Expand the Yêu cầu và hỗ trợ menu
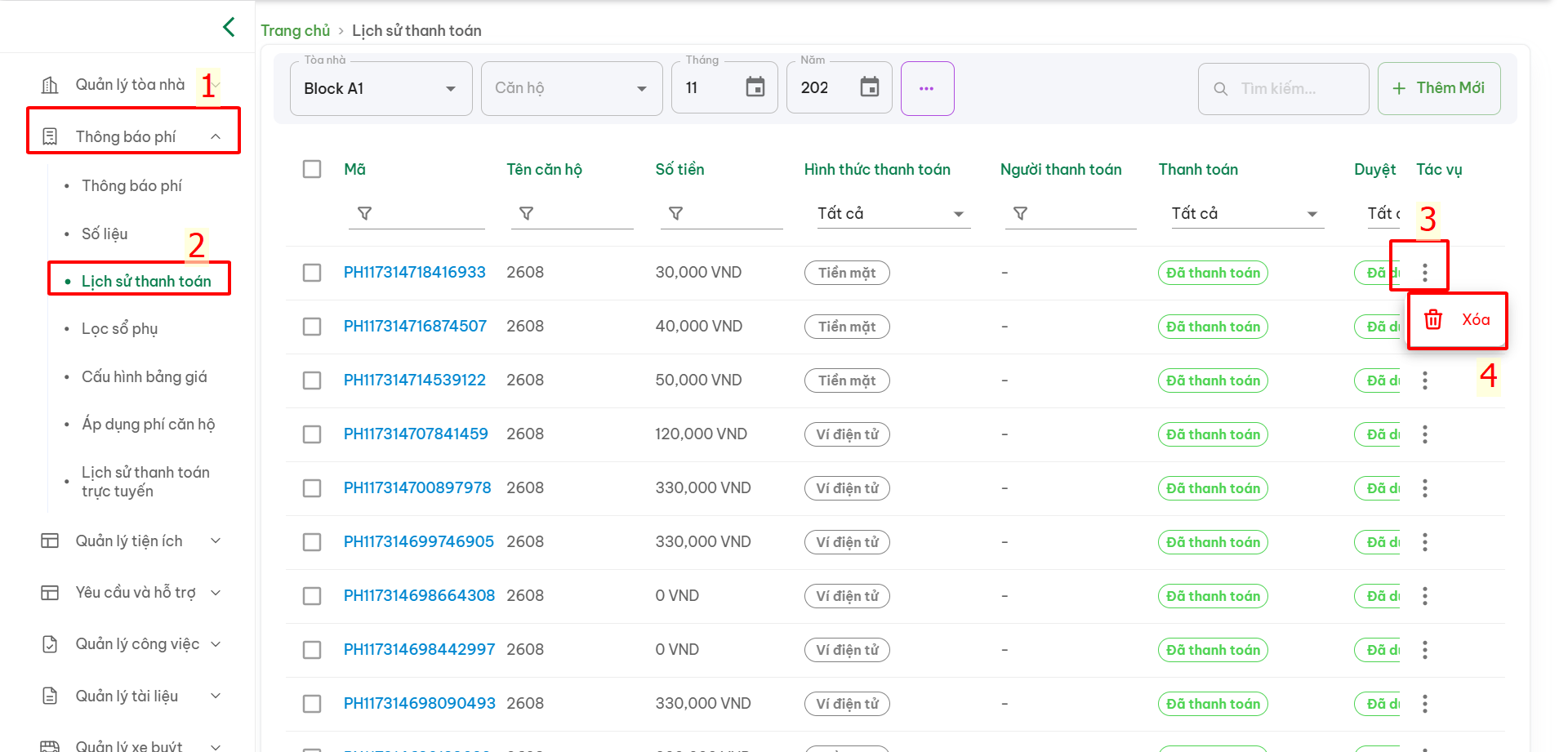The height and width of the screenshot is (752, 1568). pos(216,593)
